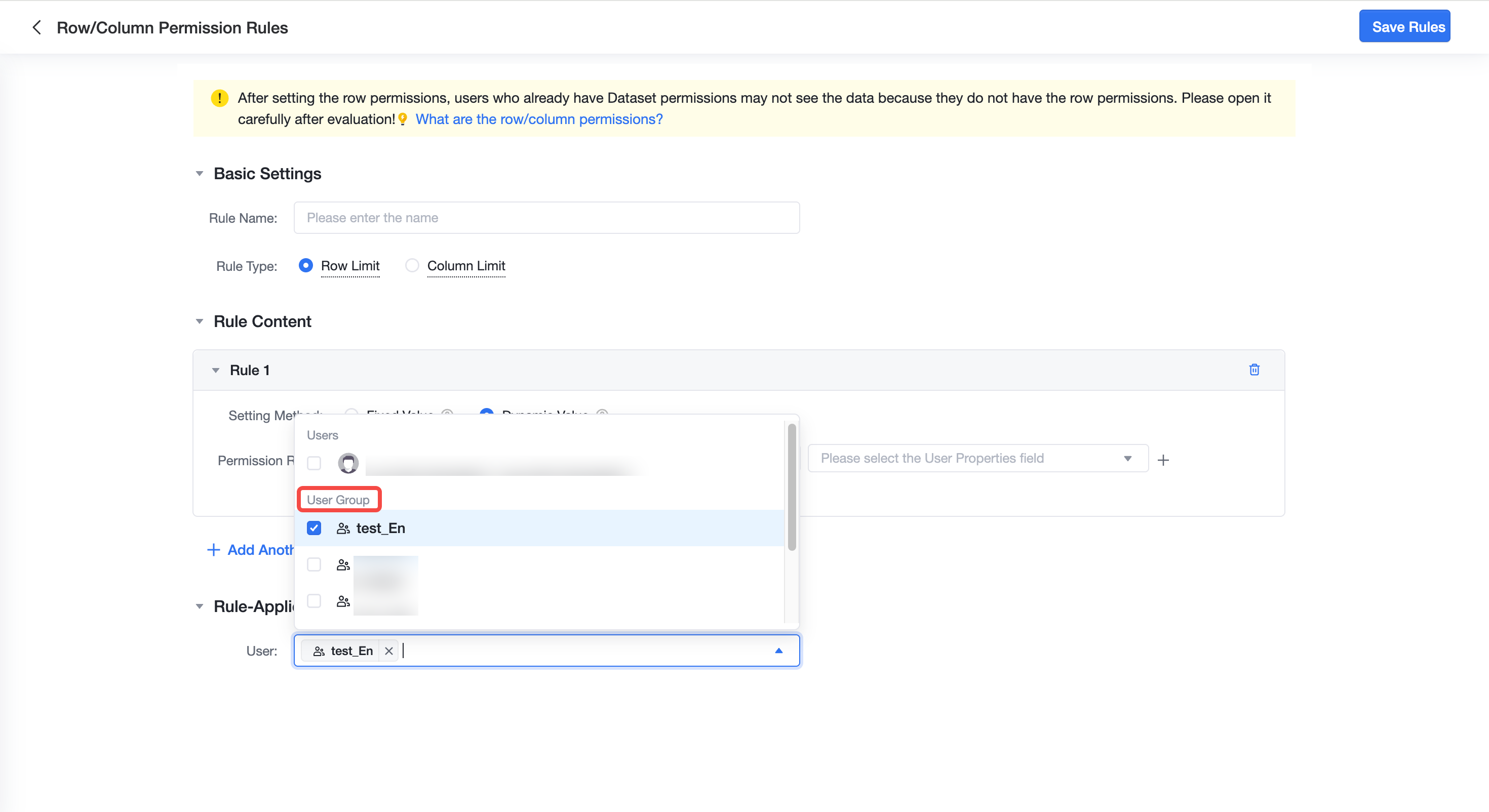
Task: Remove the test_En tag with the X
Action: click(389, 651)
